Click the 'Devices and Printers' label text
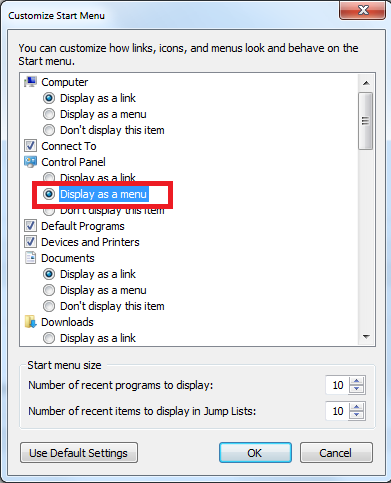Image resolution: width=391 pixels, height=483 pixels. pos(90,242)
